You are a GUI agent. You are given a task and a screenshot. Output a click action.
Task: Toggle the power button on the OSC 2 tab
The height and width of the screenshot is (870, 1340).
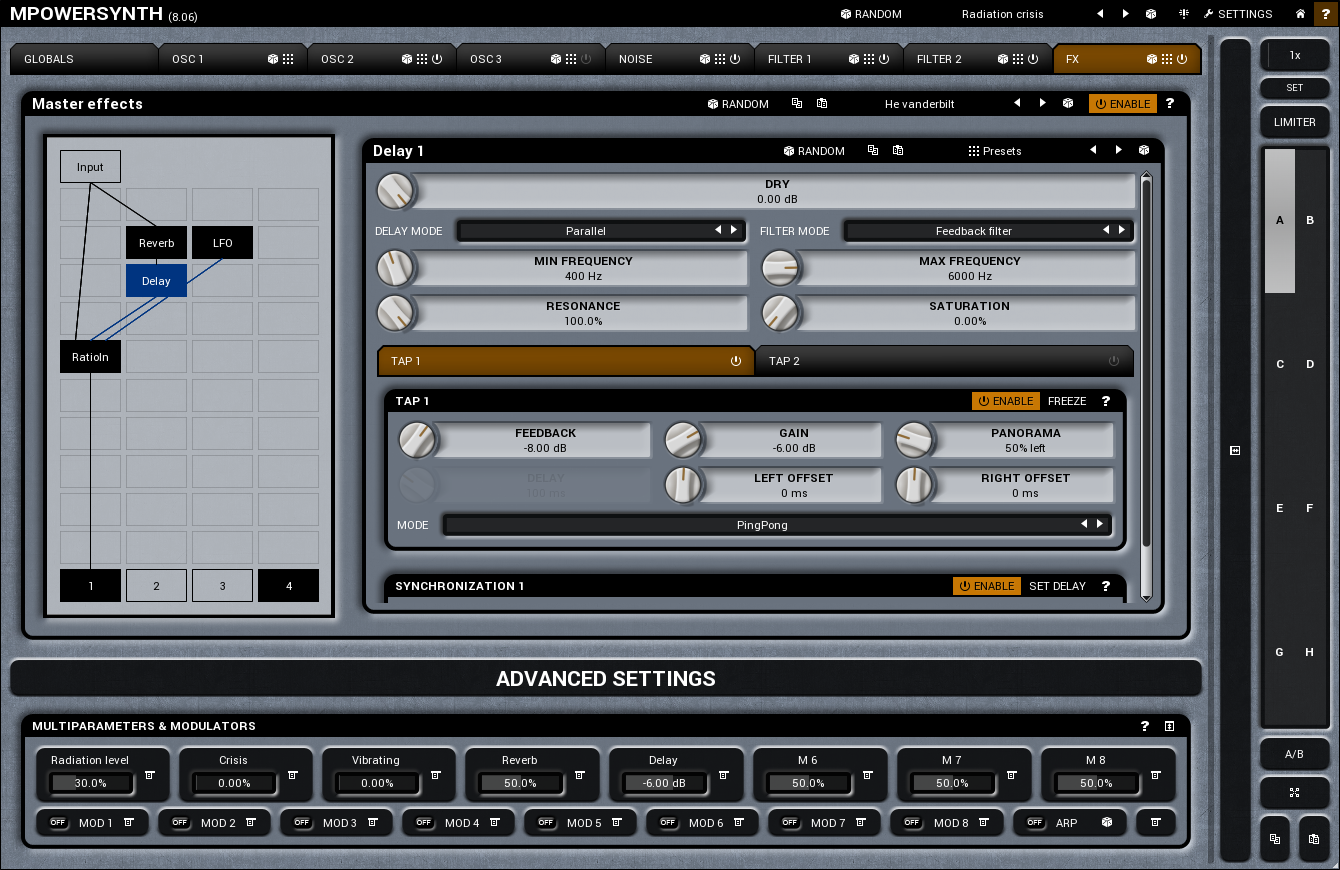(x=437, y=59)
